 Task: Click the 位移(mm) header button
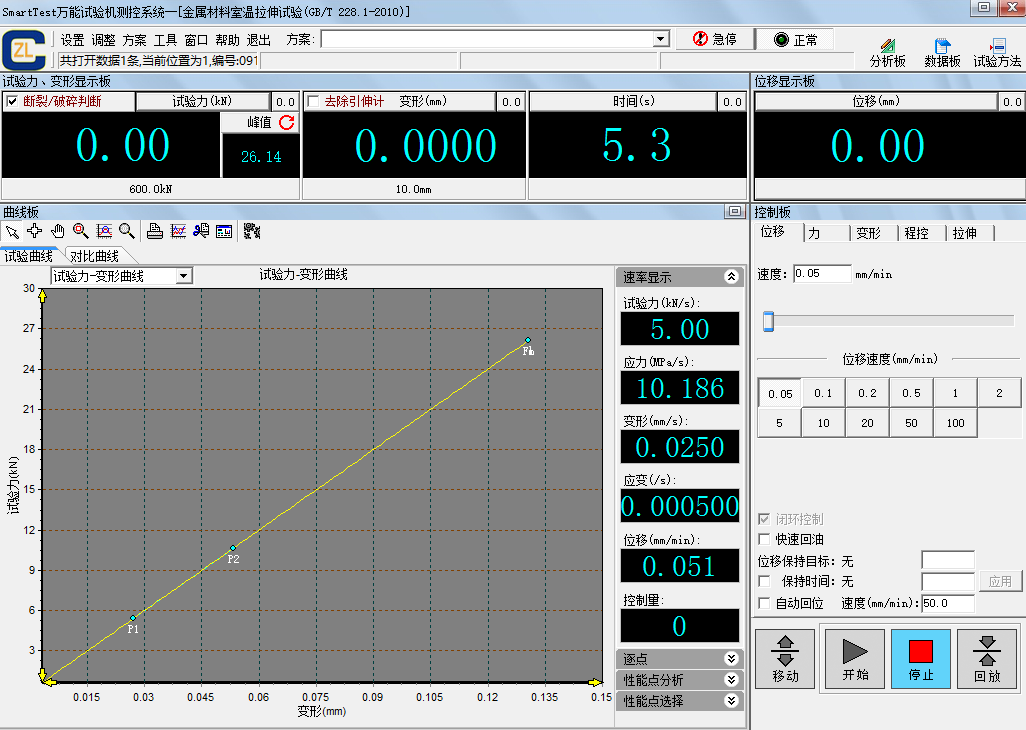(876, 101)
